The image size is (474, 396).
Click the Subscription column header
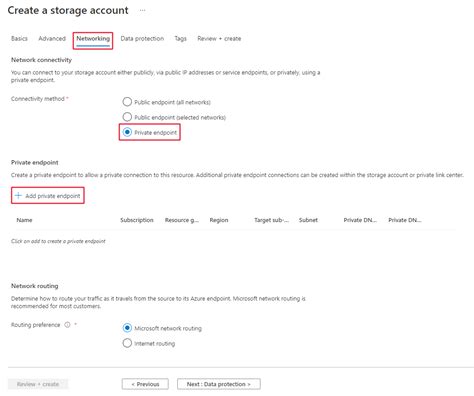[137, 220]
